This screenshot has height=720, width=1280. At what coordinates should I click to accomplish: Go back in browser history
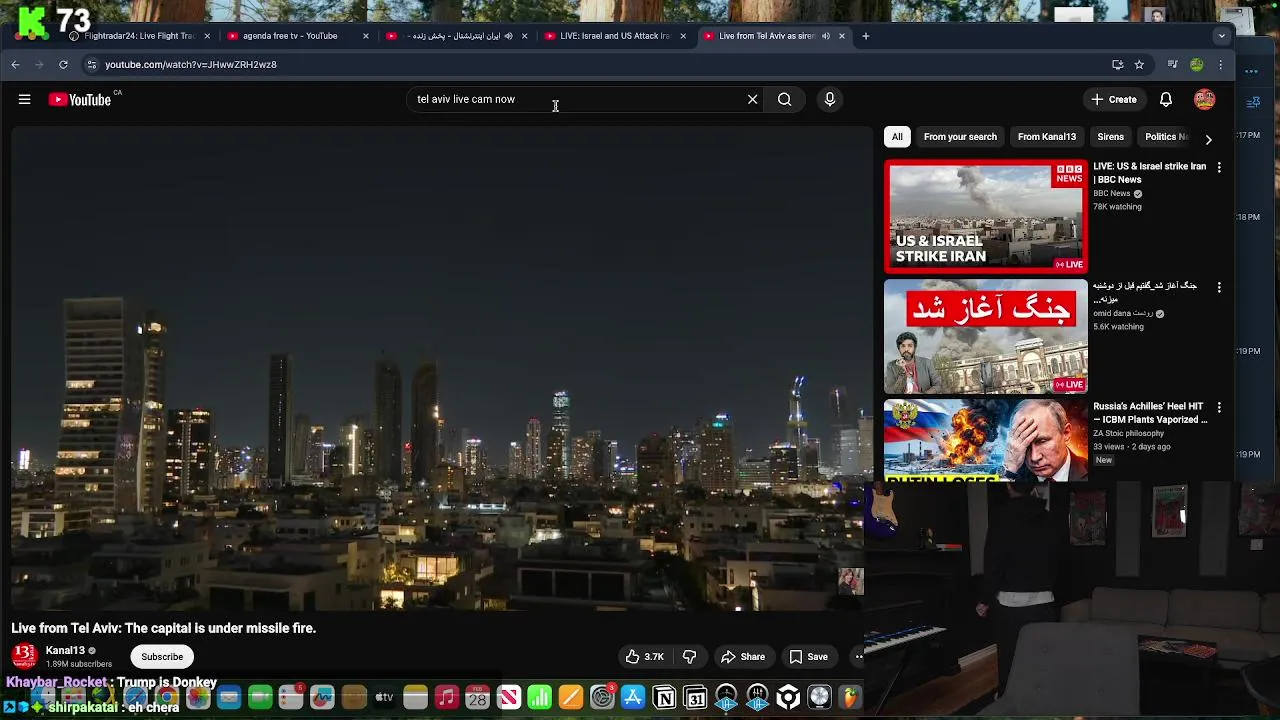(x=15, y=64)
